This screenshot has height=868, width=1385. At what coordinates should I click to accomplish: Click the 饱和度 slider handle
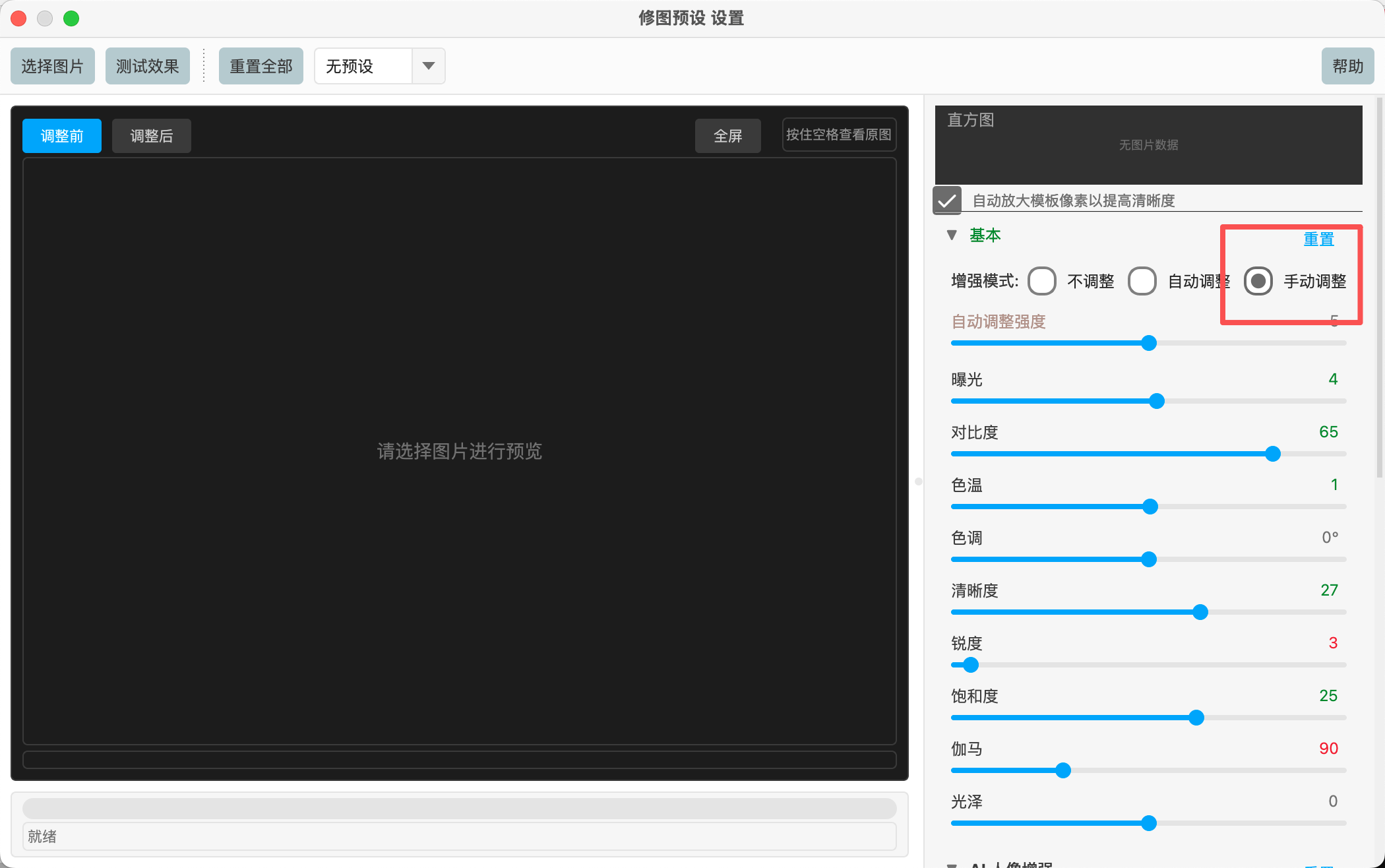coord(1196,718)
